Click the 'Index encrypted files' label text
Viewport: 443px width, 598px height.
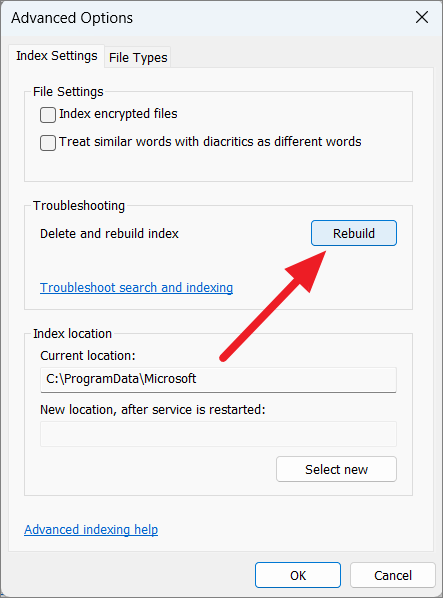pyautogui.click(x=118, y=114)
